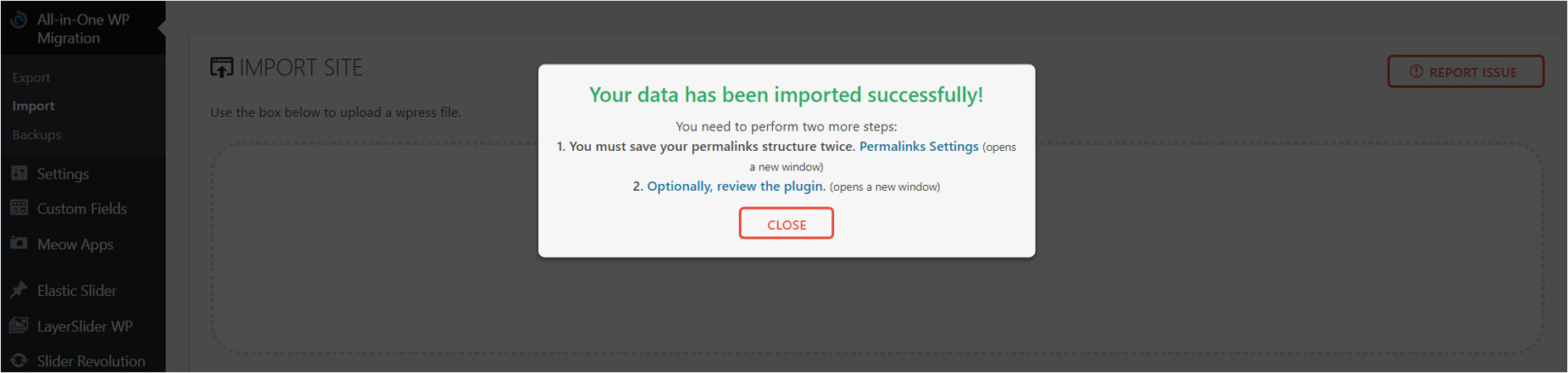The image size is (1568, 373).
Task: Open the Backups submenu item
Action: [x=36, y=135]
